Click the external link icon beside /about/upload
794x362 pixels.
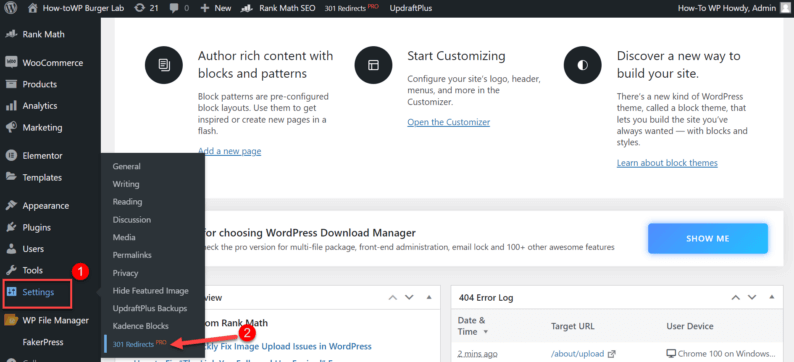pos(612,353)
